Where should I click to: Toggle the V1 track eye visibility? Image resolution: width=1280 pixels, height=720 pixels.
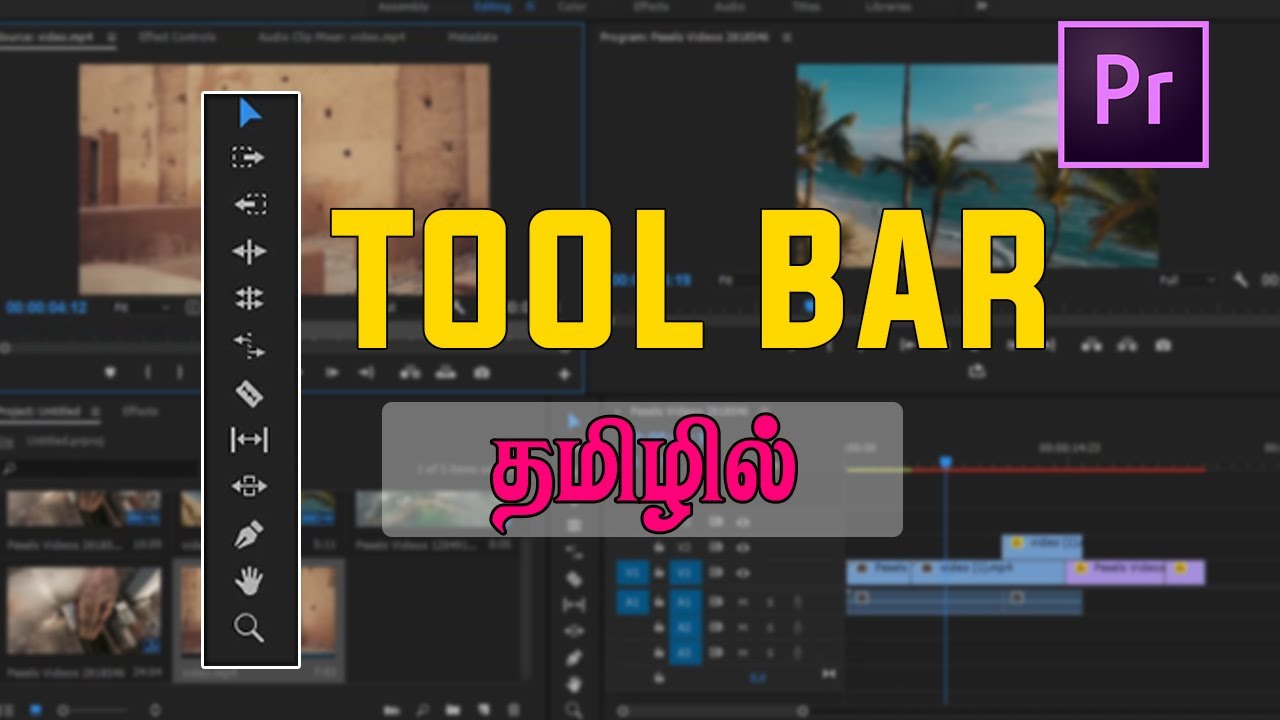coord(743,573)
